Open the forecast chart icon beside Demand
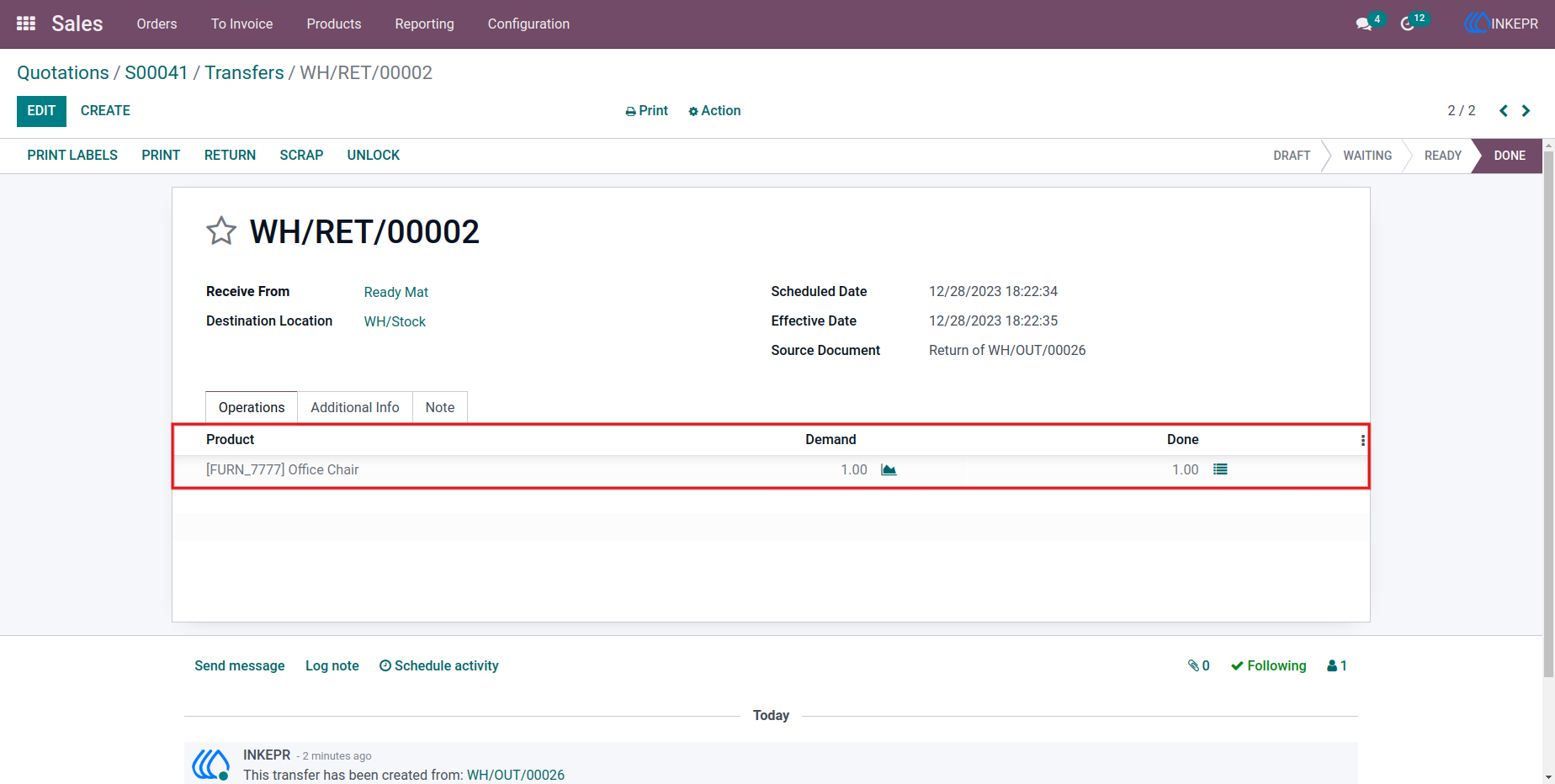The image size is (1555, 784). pos(889,469)
